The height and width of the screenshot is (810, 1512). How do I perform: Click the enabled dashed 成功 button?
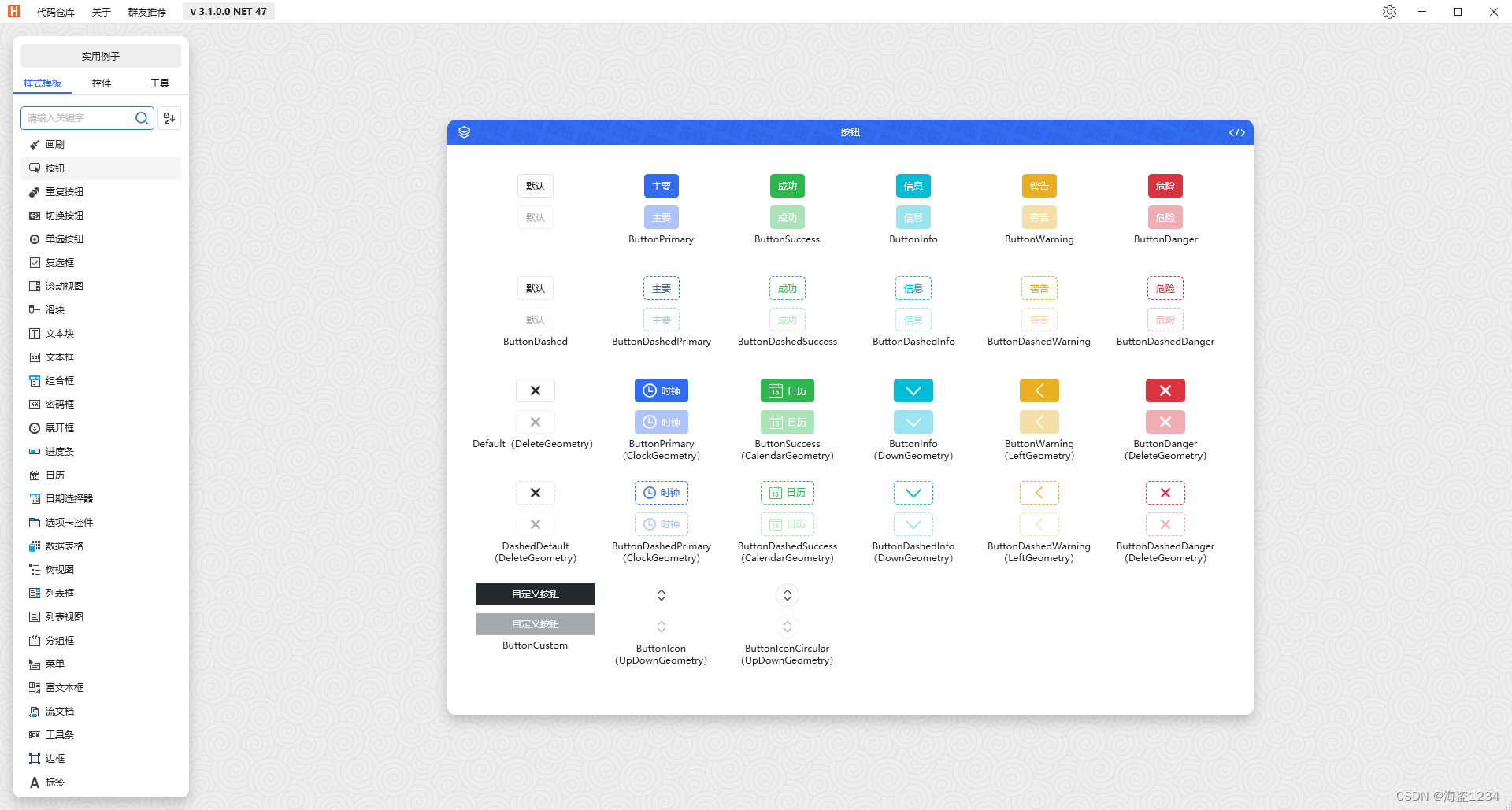tap(787, 288)
